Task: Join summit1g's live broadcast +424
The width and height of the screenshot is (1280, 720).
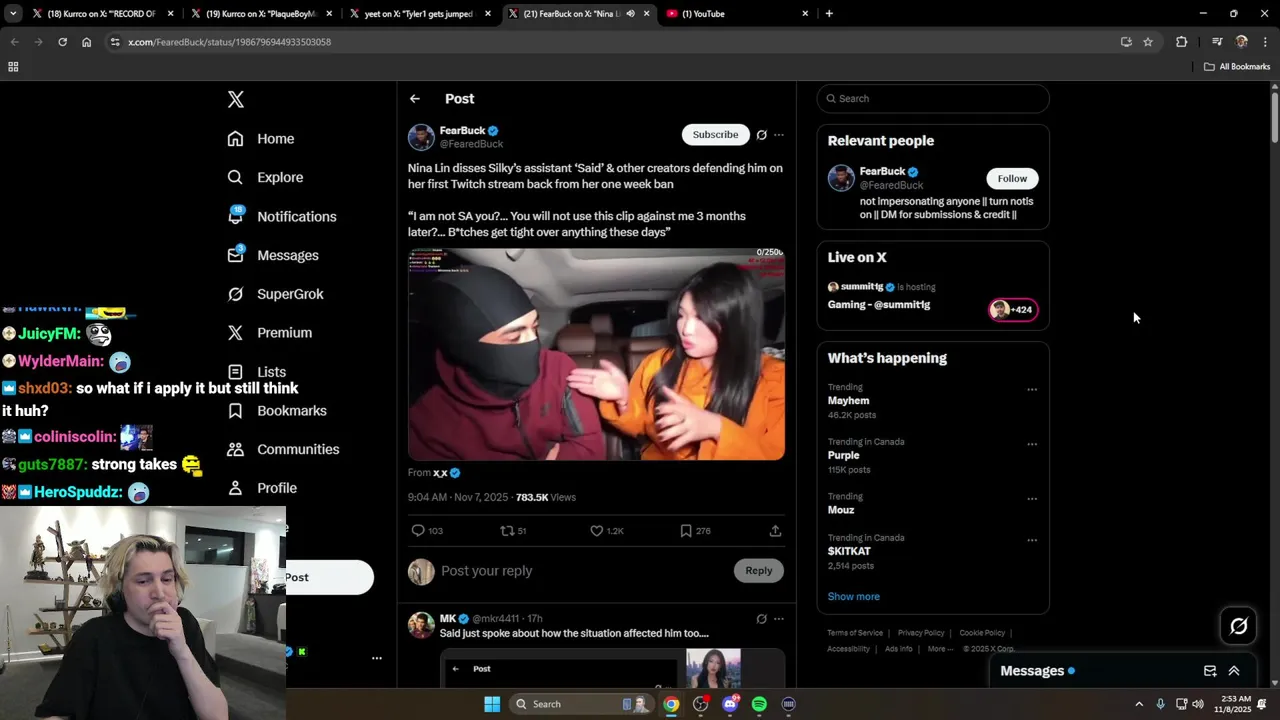Action: tap(1013, 310)
